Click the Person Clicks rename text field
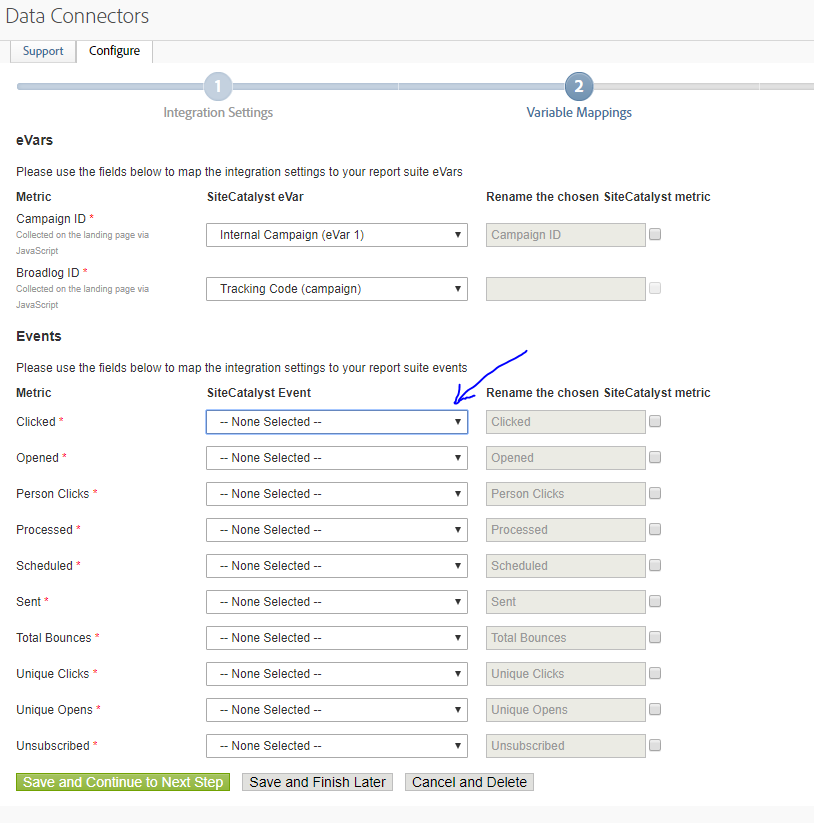This screenshot has width=814, height=823. click(x=565, y=494)
